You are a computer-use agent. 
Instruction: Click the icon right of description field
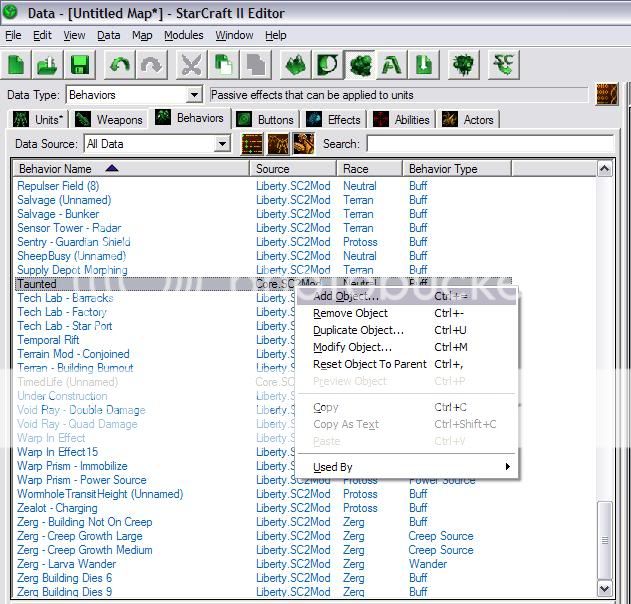click(x=606, y=95)
